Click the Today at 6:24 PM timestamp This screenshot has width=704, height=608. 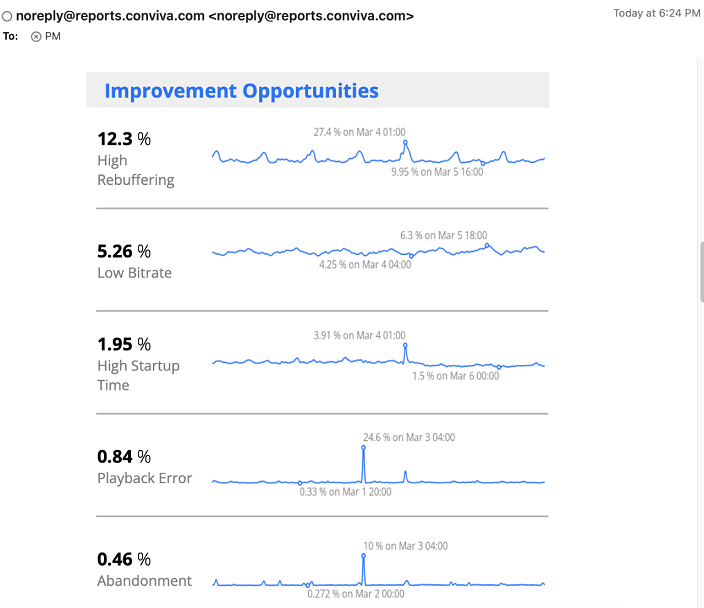[657, 13]
